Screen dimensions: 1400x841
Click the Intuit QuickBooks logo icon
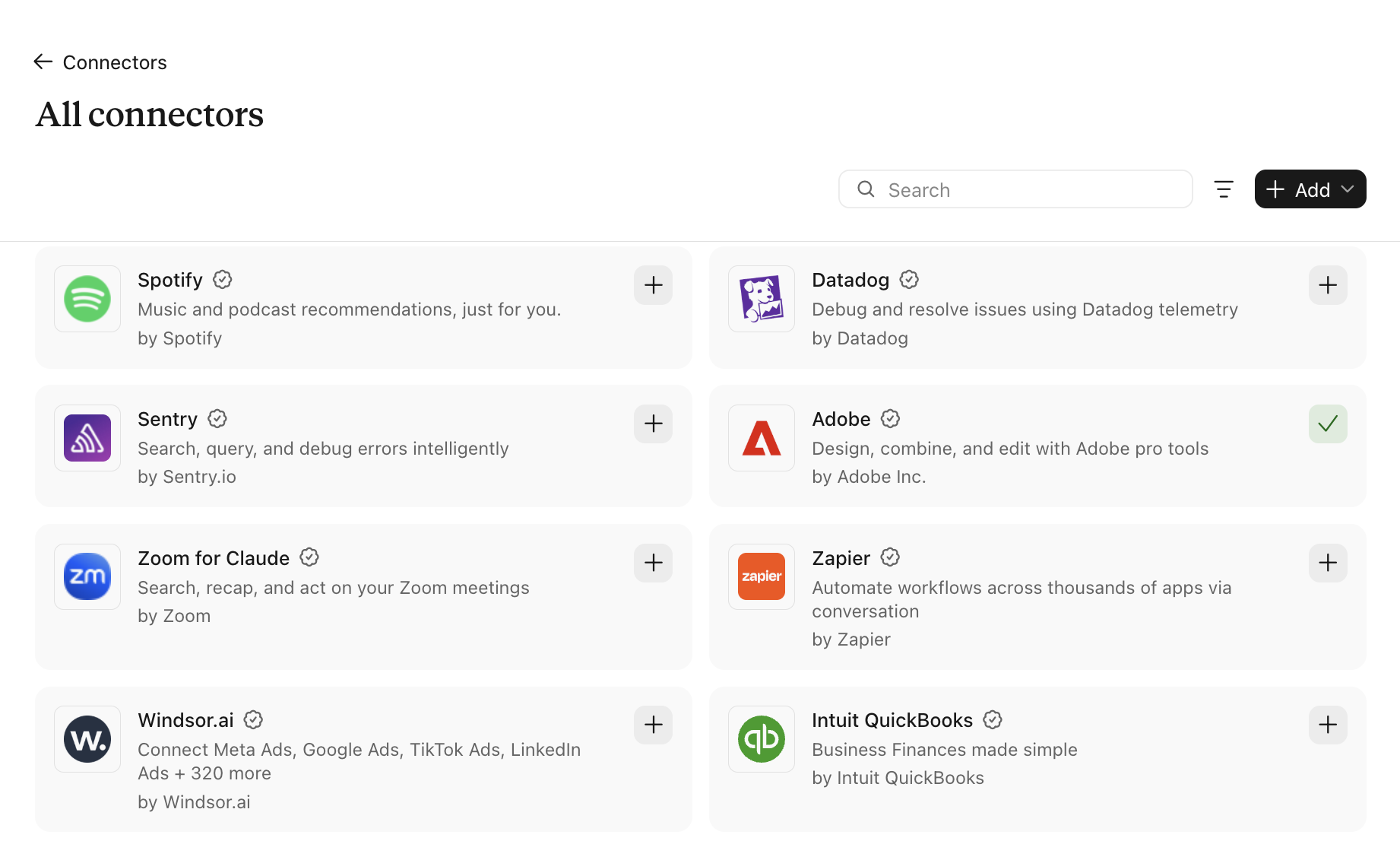coord(762,739)
